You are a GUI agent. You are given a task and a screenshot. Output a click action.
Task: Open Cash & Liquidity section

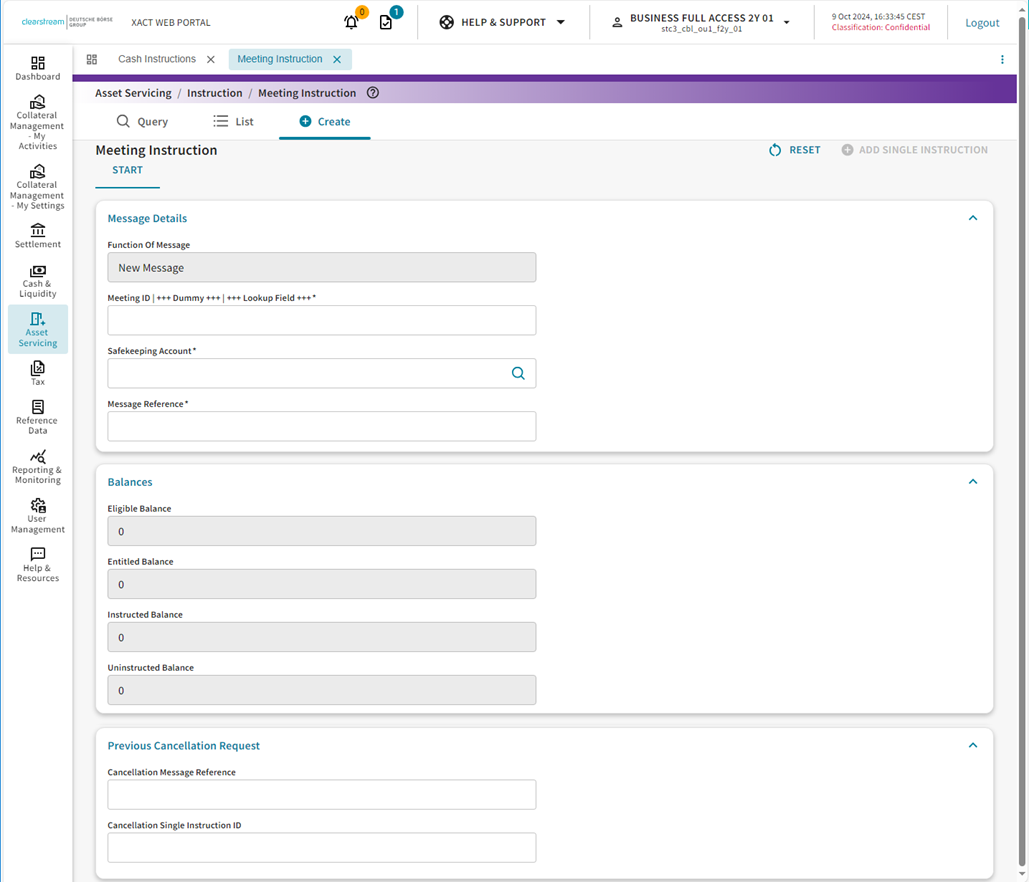point(37,281)
